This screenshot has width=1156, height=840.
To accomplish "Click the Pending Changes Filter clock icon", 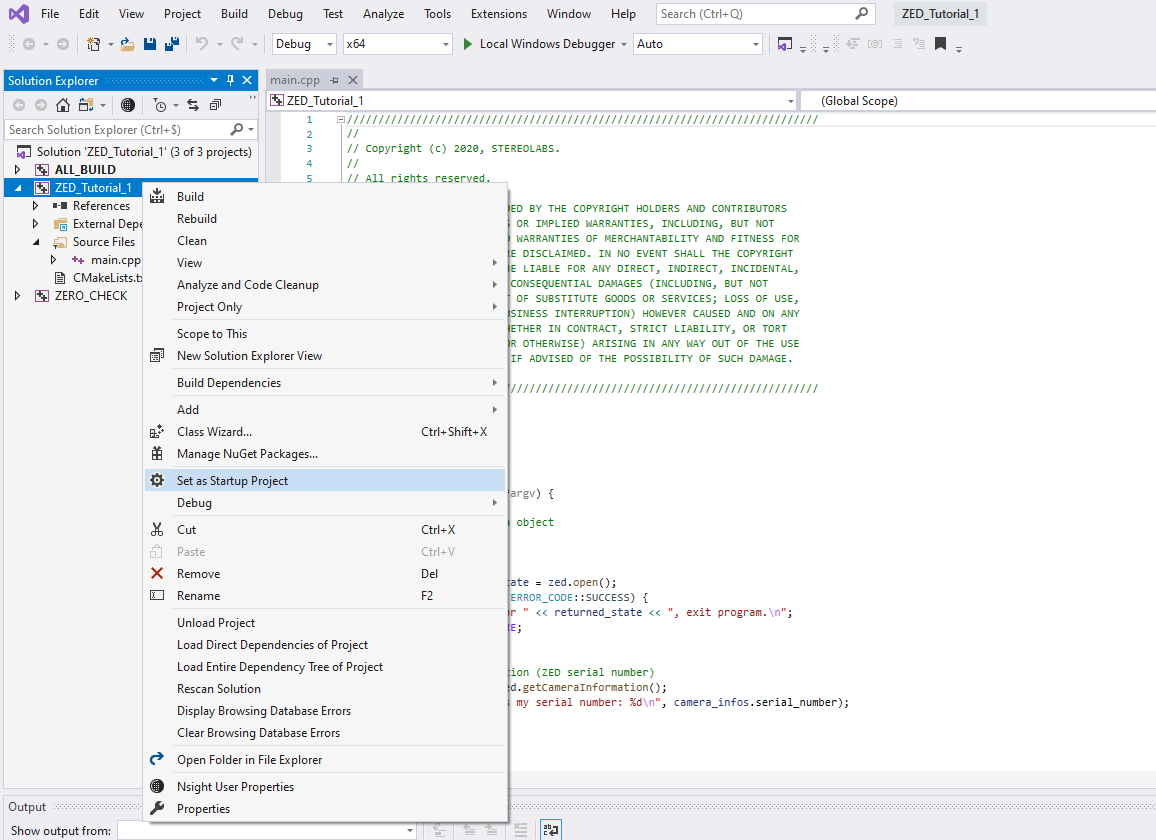I will pos(160,105).
